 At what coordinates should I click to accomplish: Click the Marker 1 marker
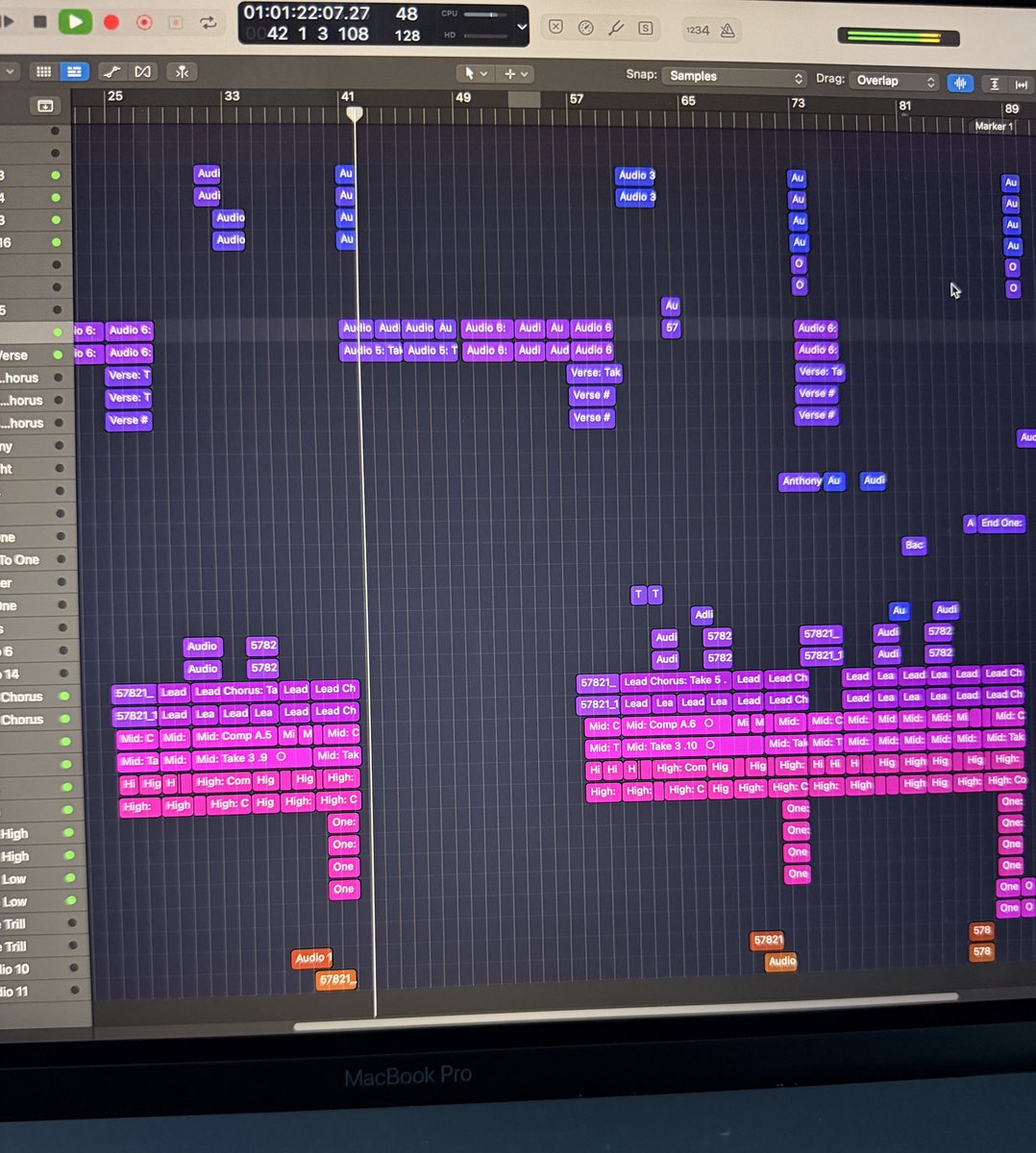tap(994, 126)
